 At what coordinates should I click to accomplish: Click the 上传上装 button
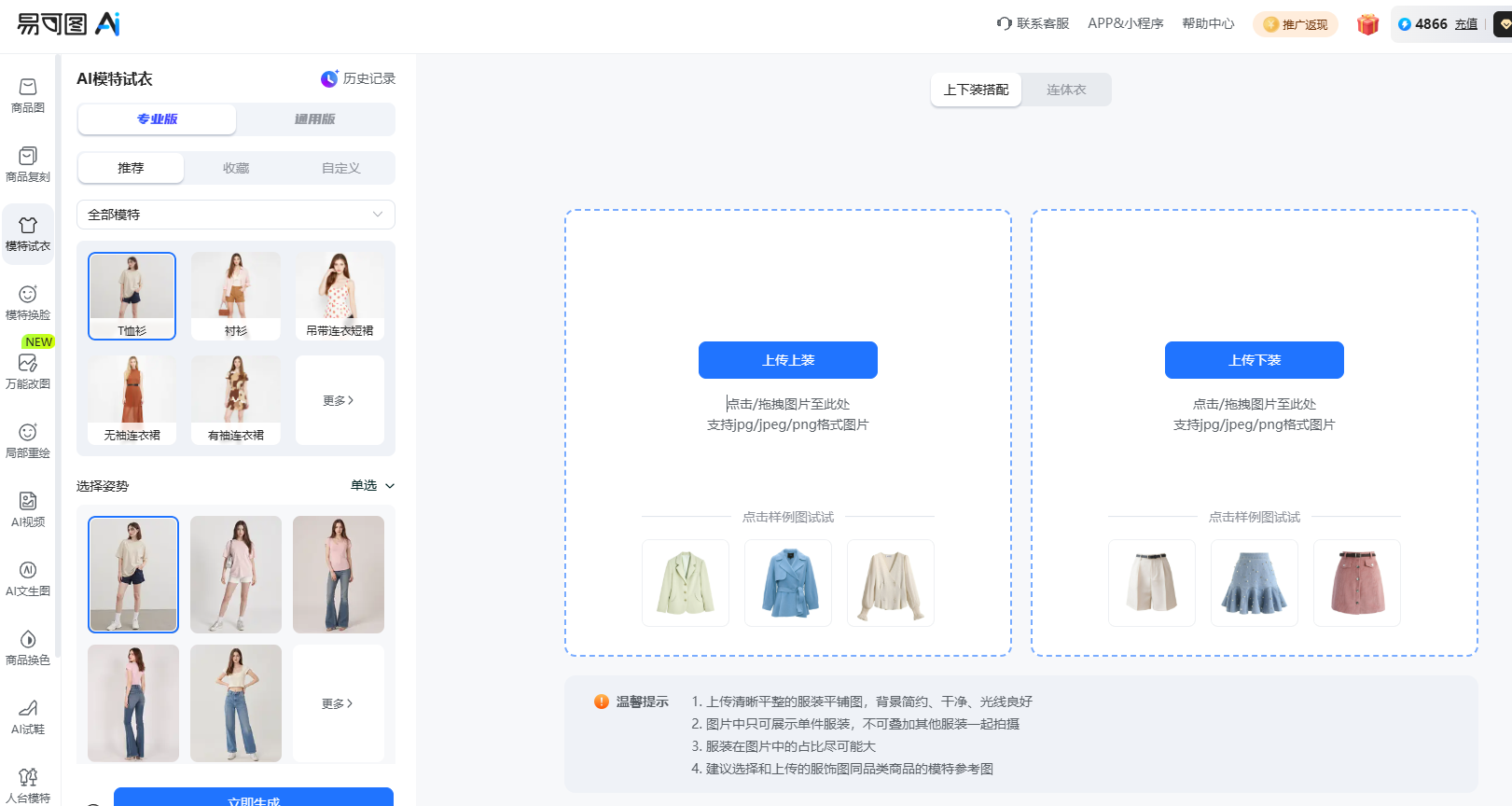788,360
